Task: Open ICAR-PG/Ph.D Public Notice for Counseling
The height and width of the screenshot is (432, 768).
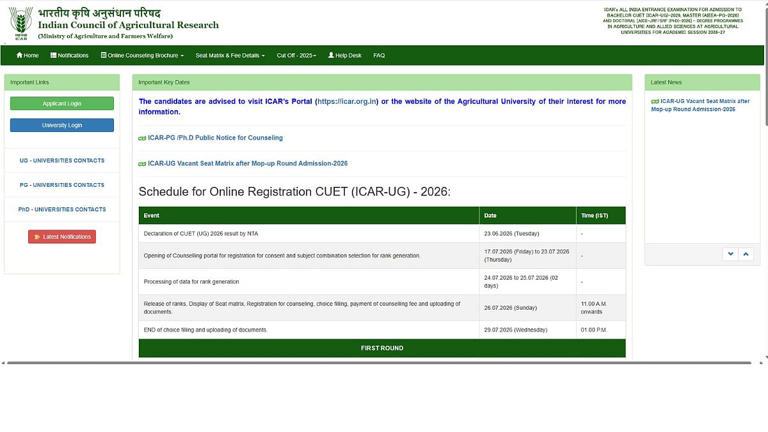Action: (x=215, y=138)
